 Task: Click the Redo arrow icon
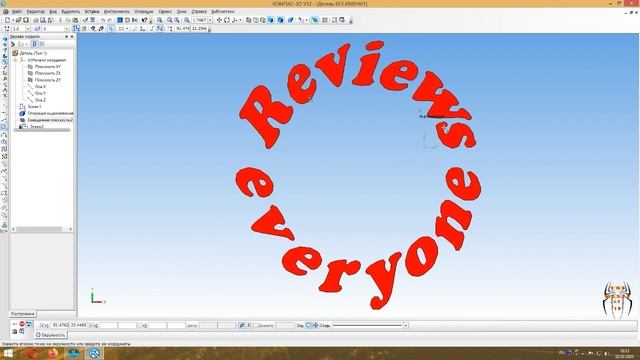point(109,20)
